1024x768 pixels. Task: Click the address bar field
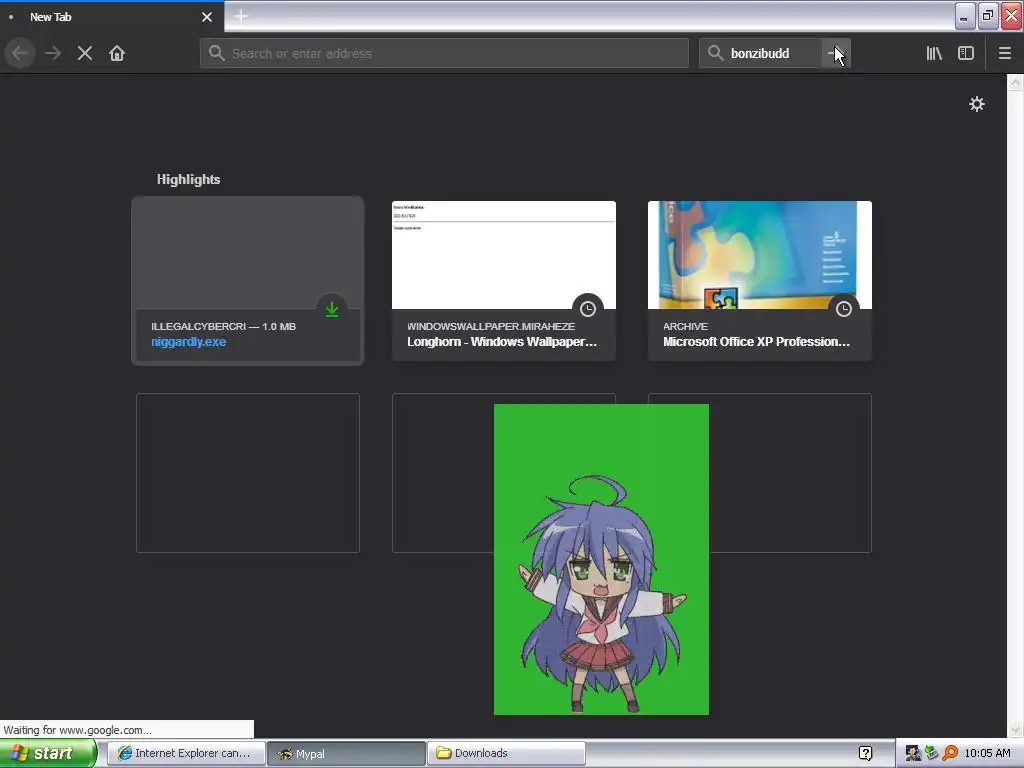pyautogui.click(x=444, y=53)
